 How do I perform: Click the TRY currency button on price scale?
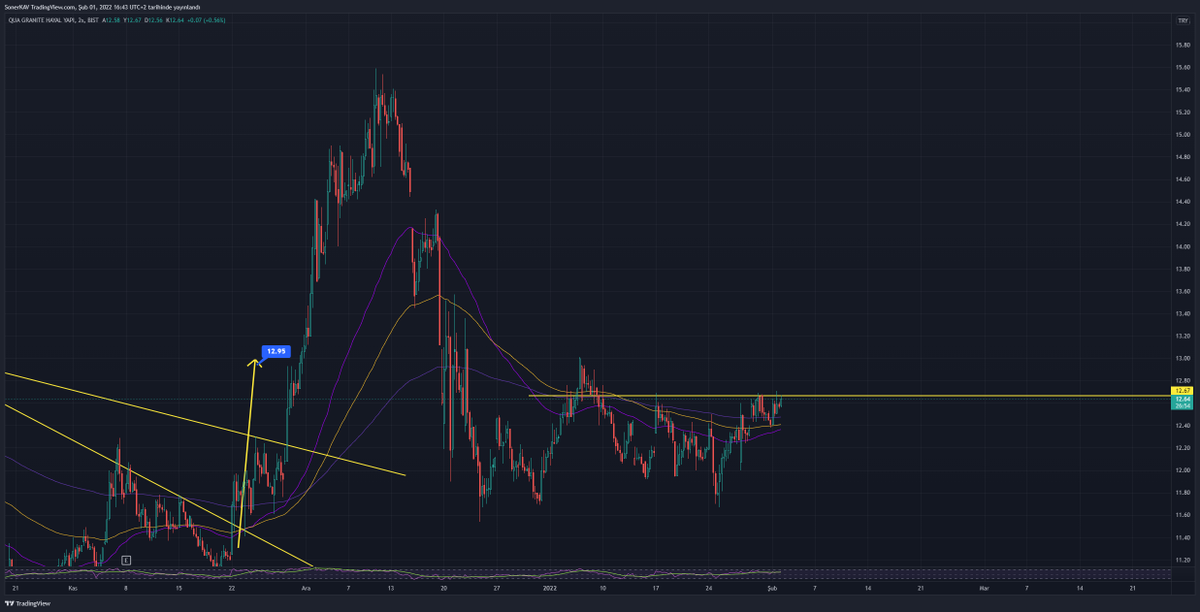coord(1182,19)
